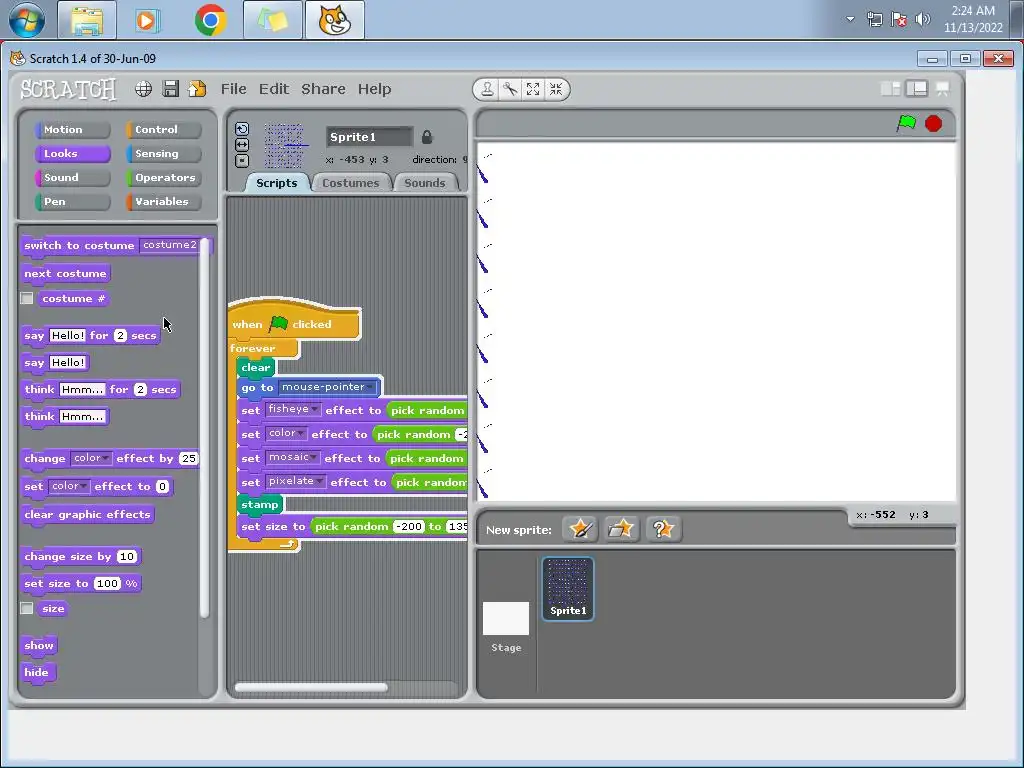Screen dimensions: 1024x768
Task: Set rotation style to don't rotate
Action: point(242,160)
